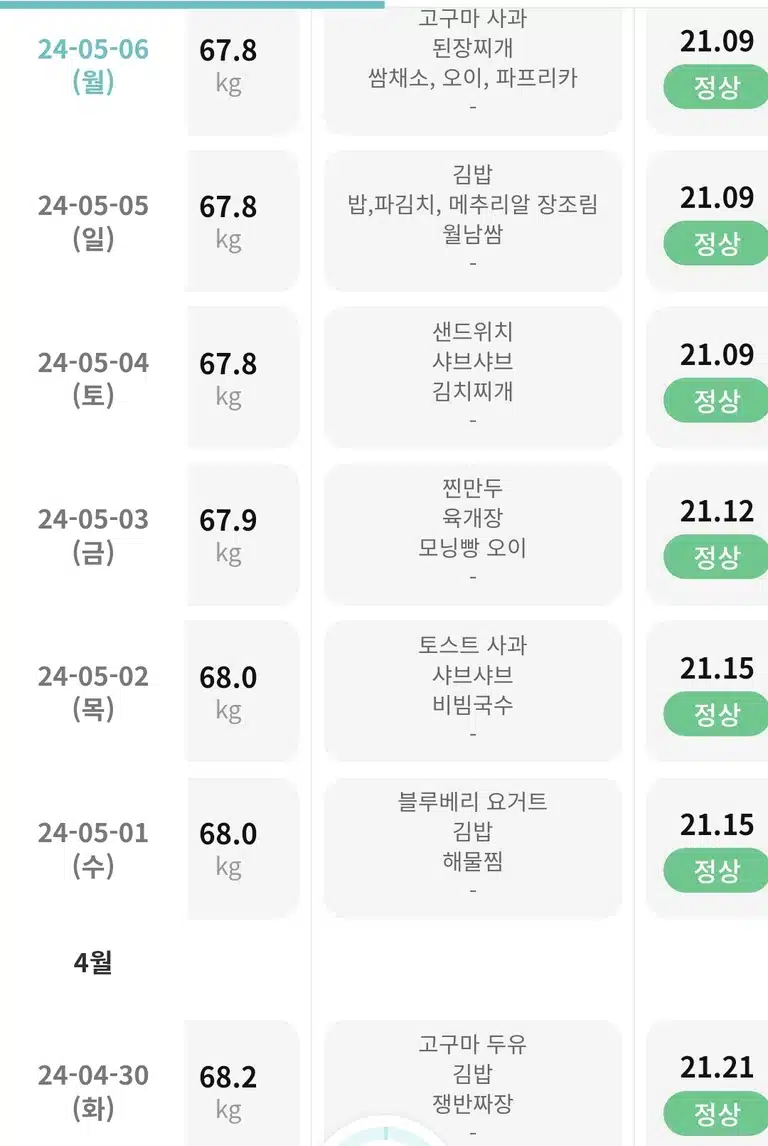
Task: Open the 68.2 kg weight card
Action: (x=243, y=1083)
